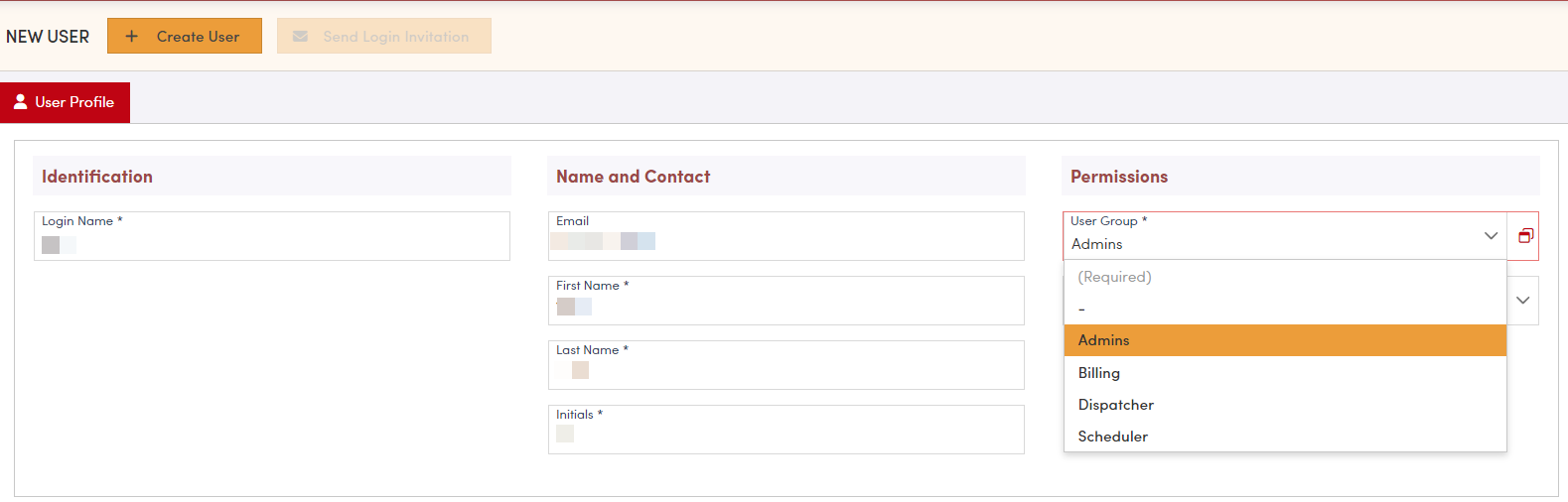Choose the dash (blank) option
The height and width of the screenshot is (502, 1568).
click(x=1082, y=309)
